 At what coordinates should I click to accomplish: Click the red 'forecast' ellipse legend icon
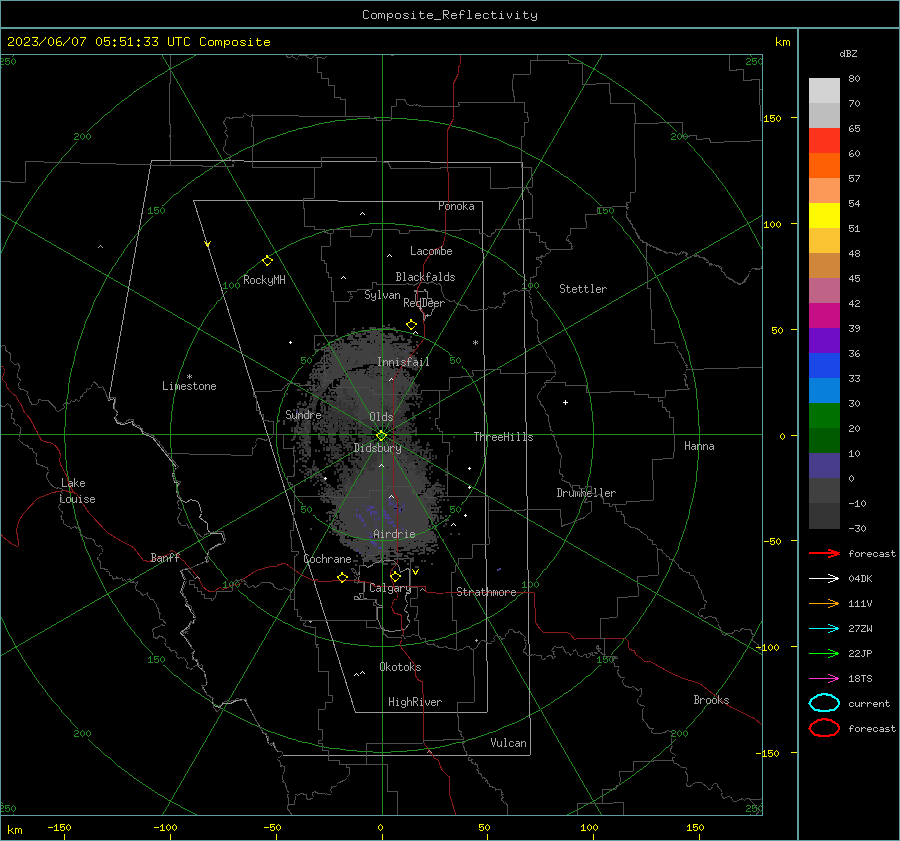824,728
